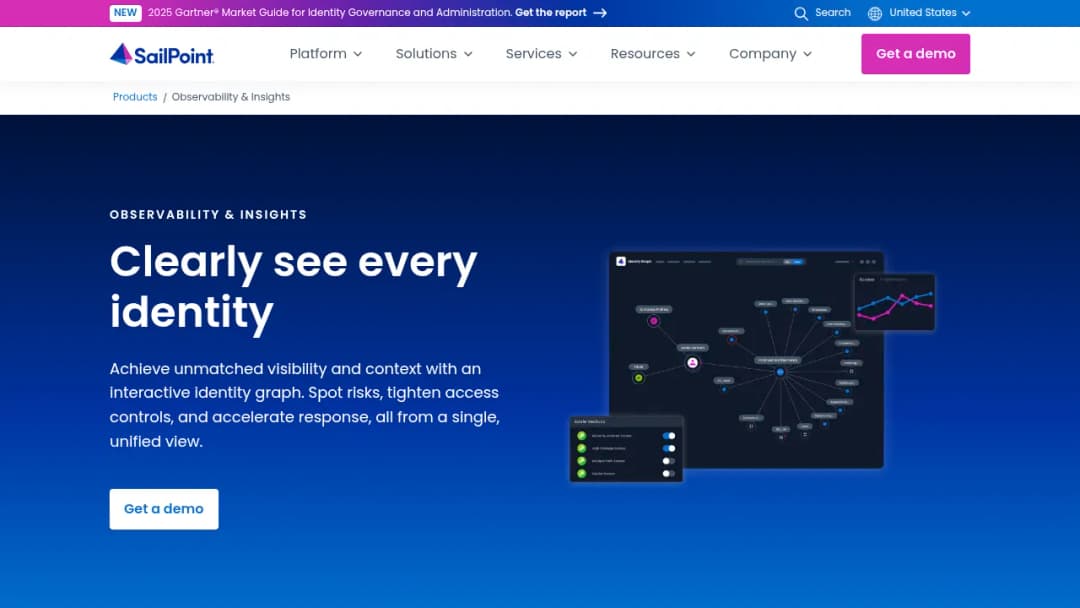Image resolution: width=1080 pixels, height=608 pixels.
Task: Open the United States region selector
Action: click(x=919, y=13)
